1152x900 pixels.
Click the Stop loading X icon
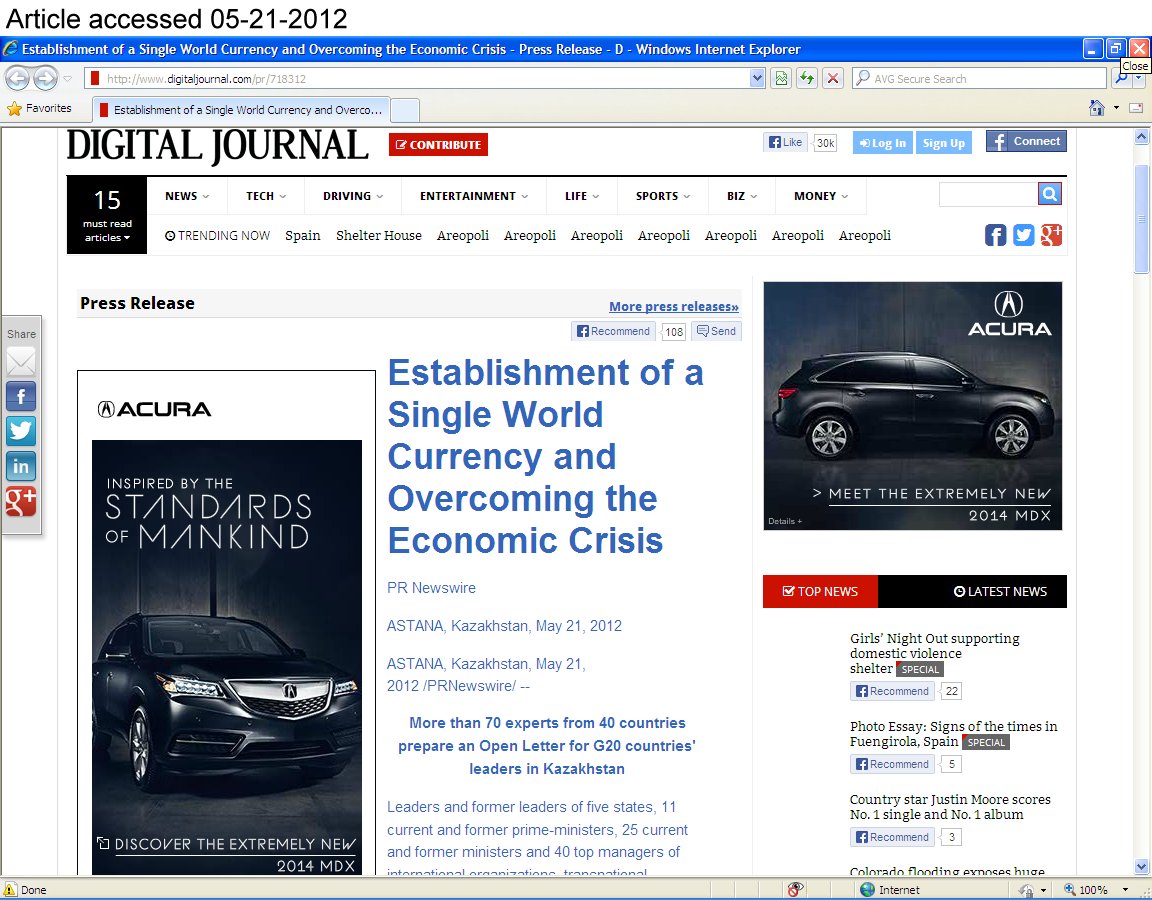coord(832,79)
